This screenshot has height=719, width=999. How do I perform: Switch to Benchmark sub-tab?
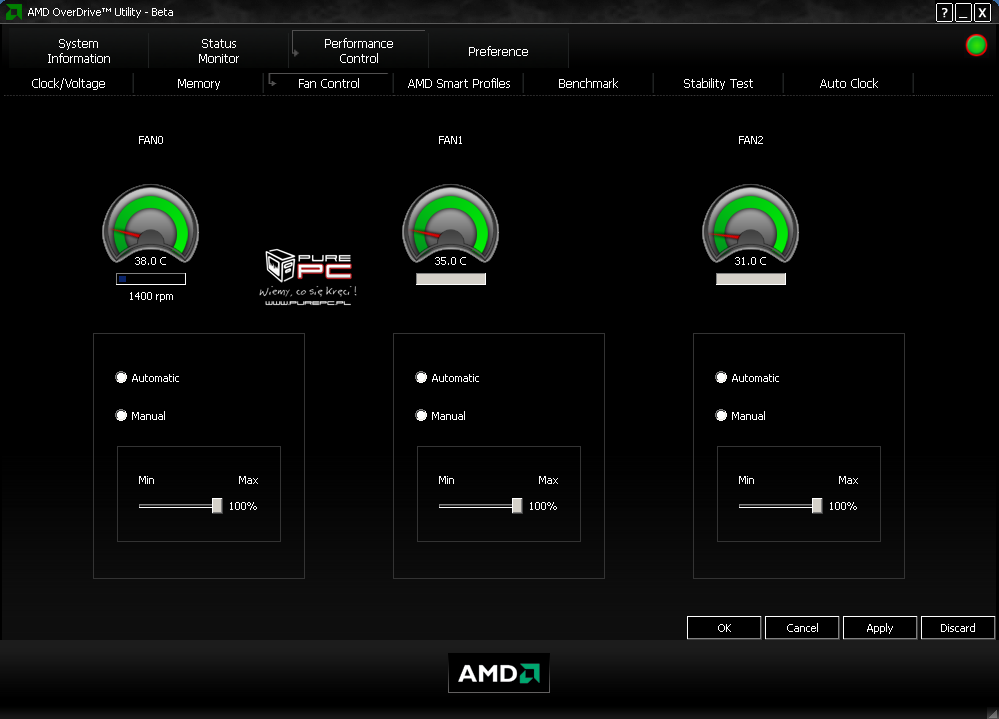tap(588, 83)
